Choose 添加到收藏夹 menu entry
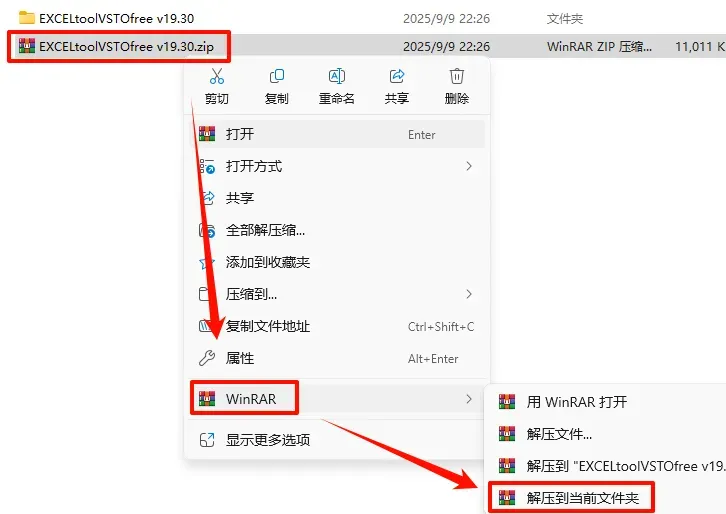Viewport: 726px width, 514px height. pos(337,262)
